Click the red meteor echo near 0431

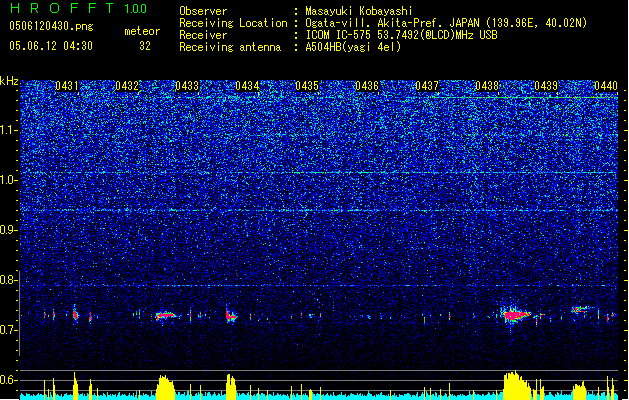point(75,314)
